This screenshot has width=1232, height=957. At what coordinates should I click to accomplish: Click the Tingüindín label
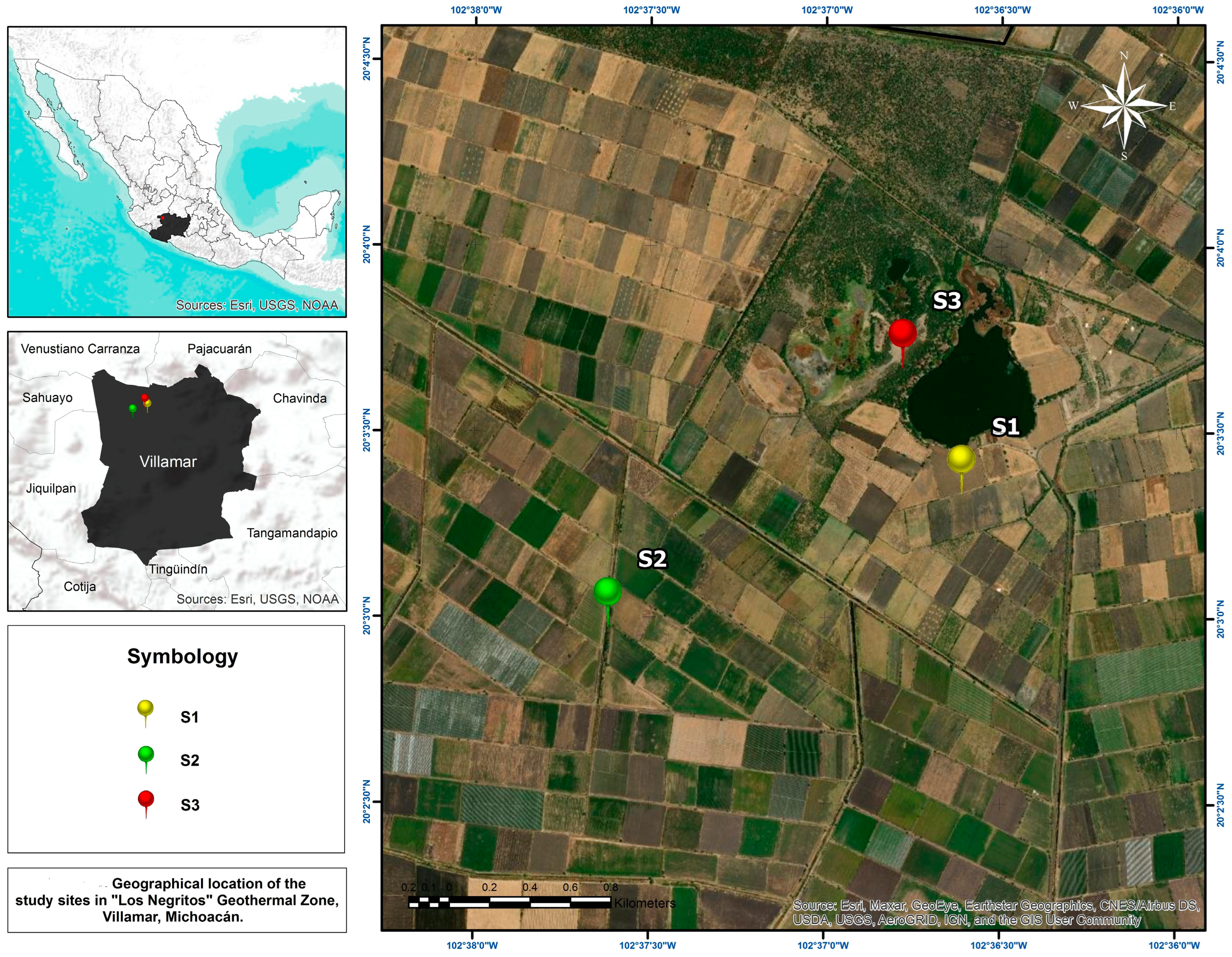tap(178, 569)
